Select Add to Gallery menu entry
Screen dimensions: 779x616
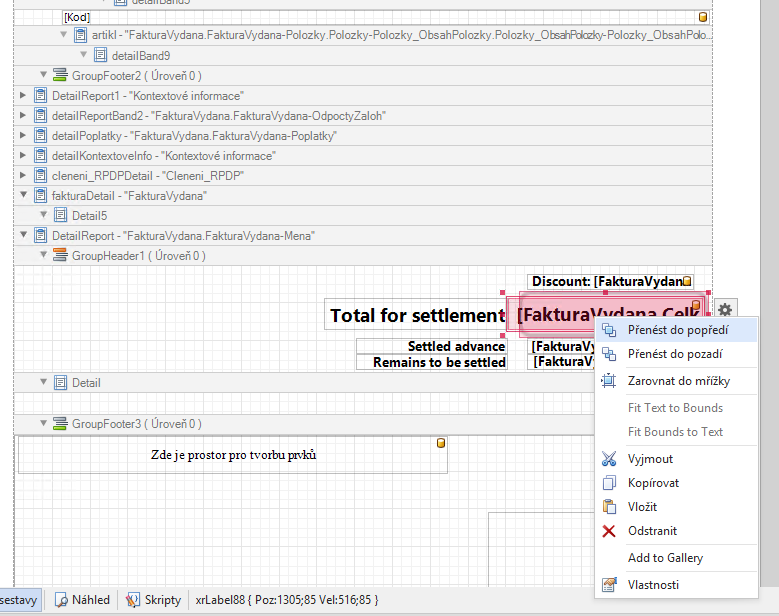665,558
